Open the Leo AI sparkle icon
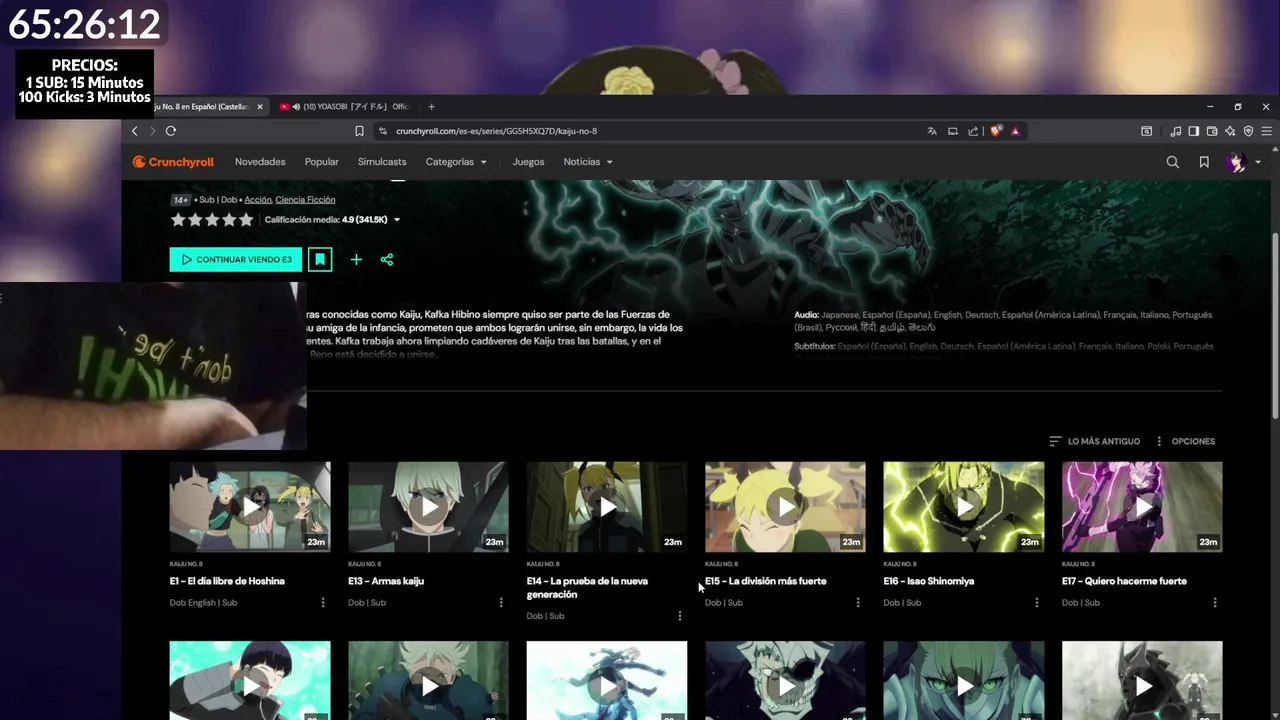Viewport: 1280px width, 720px height. pyautogui.click(x=1230, y=131)
